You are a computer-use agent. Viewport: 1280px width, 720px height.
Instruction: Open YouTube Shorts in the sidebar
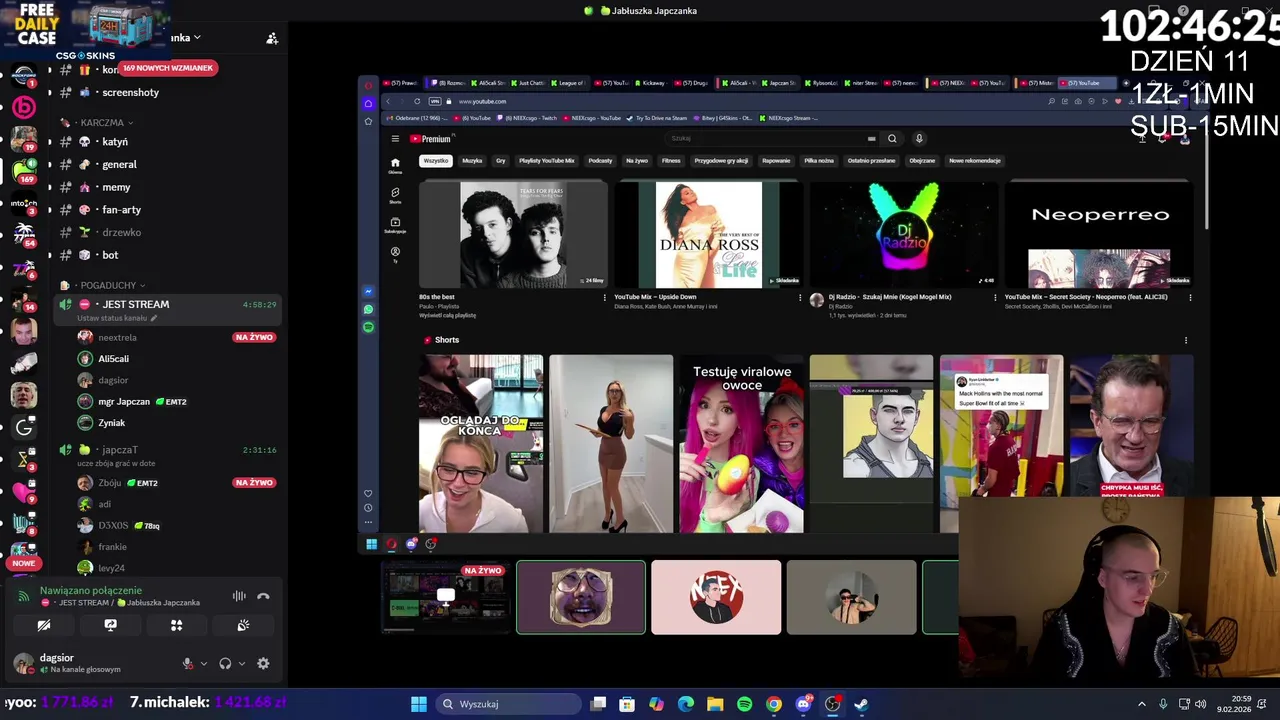point(395,195)
